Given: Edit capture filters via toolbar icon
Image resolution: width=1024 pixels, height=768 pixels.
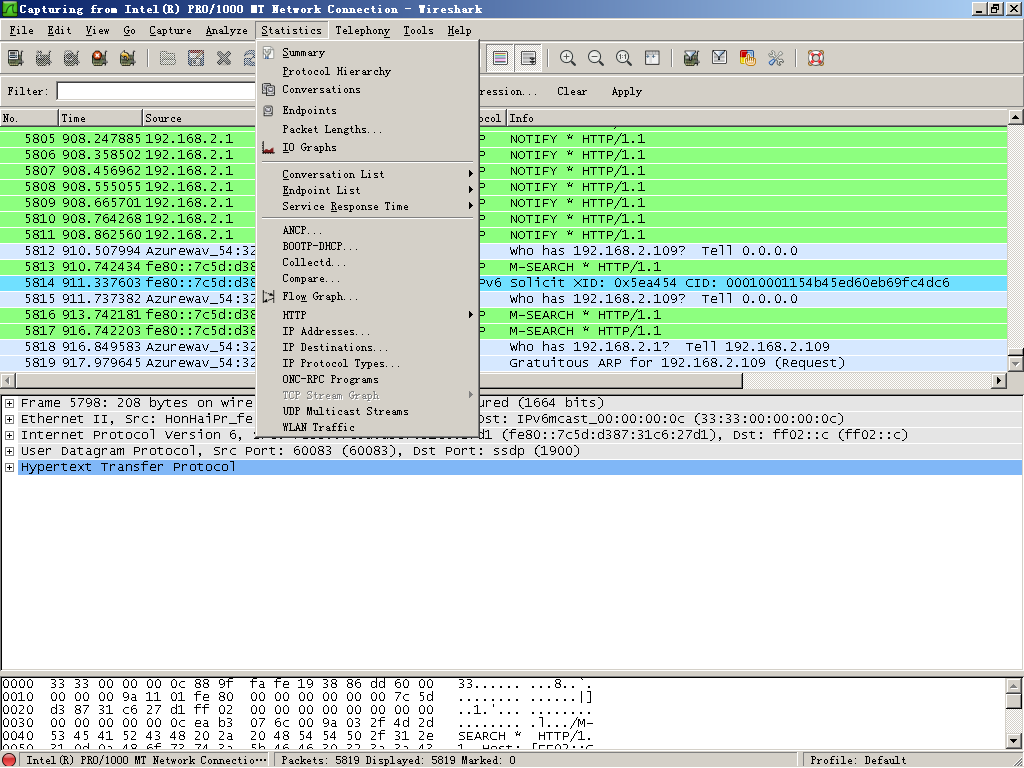Looking at the screenshot, I should point(692,58).
